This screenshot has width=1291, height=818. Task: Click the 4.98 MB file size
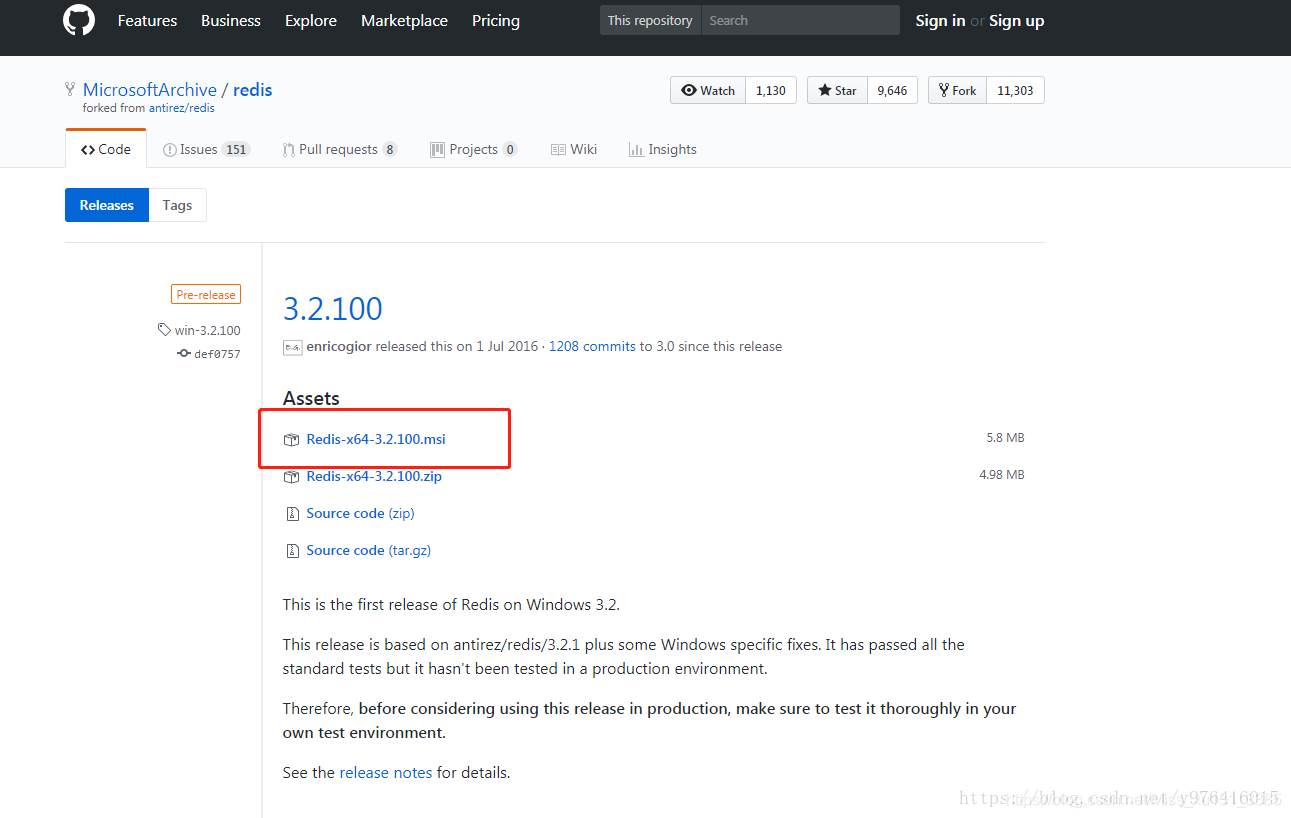click(x=1002, y=475)
